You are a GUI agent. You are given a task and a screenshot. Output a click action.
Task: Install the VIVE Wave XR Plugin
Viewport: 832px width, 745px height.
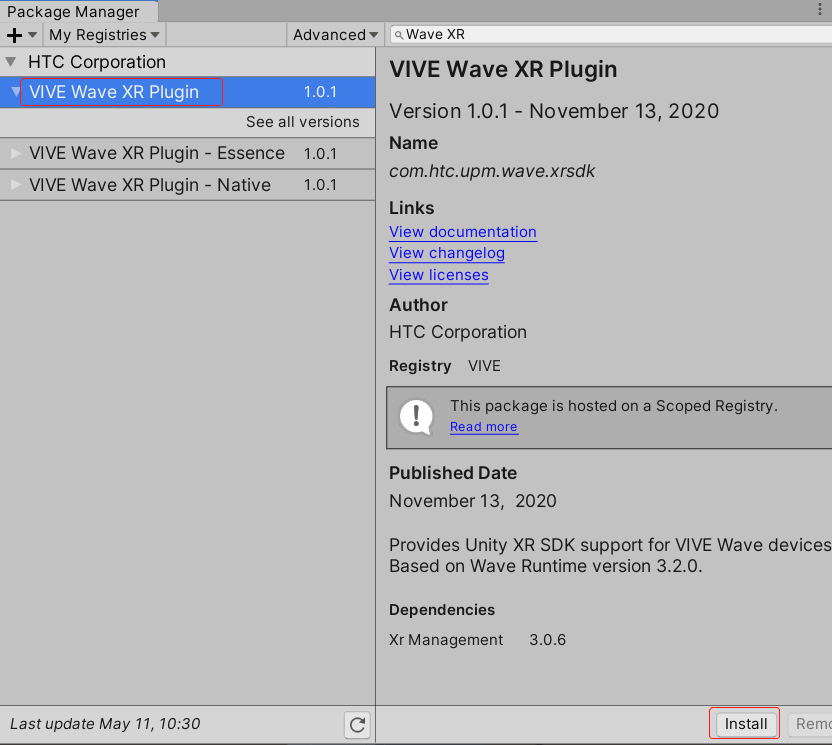745,724
